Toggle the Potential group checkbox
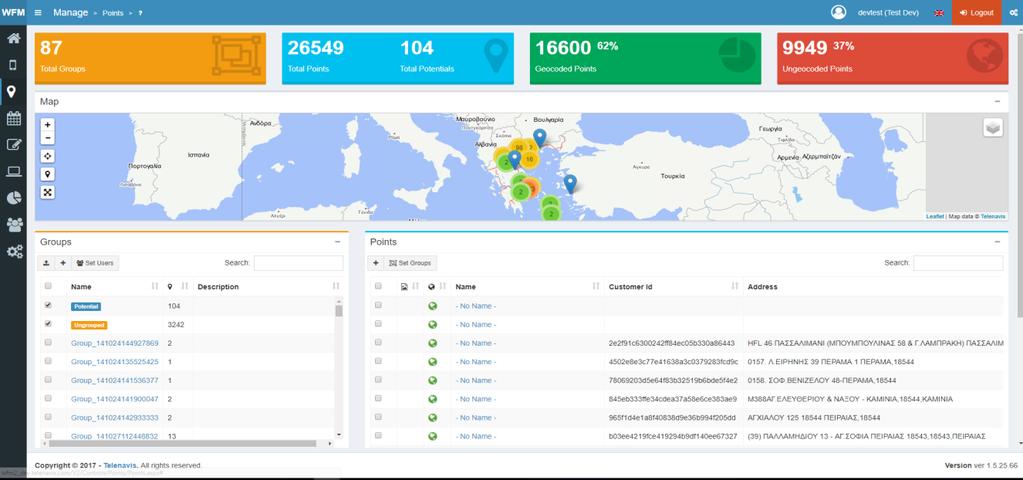Image resolution: width=1023 pixels, height=480 pixels. pyautogui.click(x=48, y=305)
